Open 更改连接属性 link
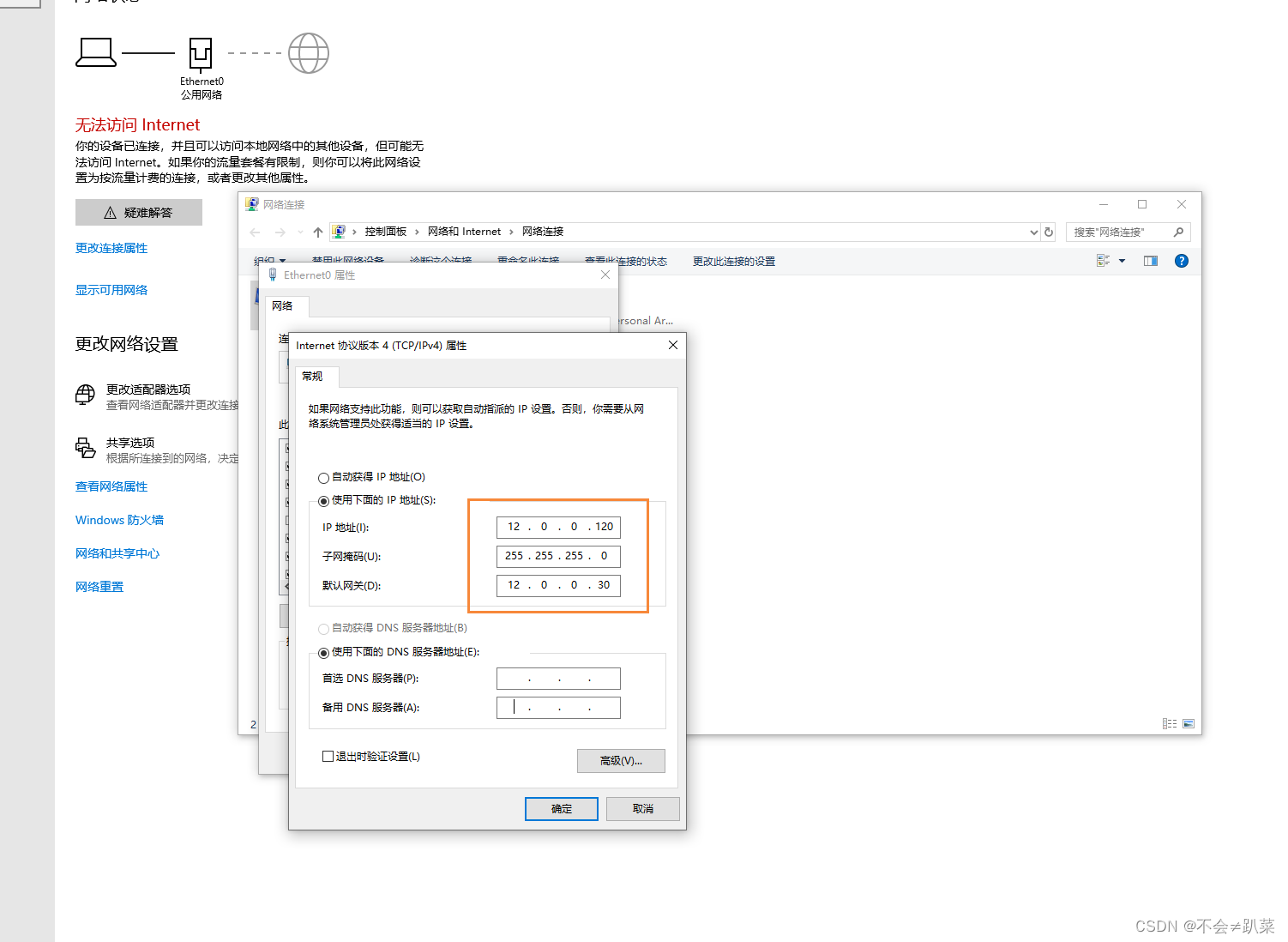1288x942 pixels. (x=111, y=248)
